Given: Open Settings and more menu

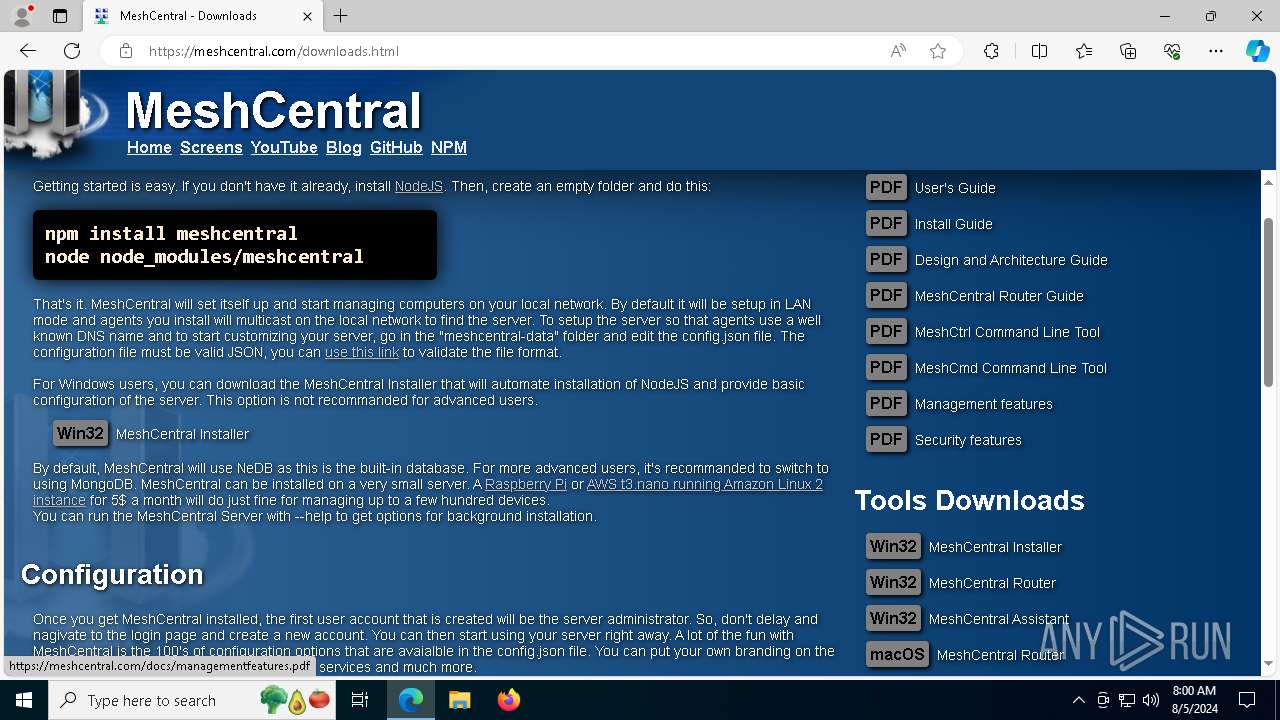Looking at the screenshot, I should point(1216,51).
